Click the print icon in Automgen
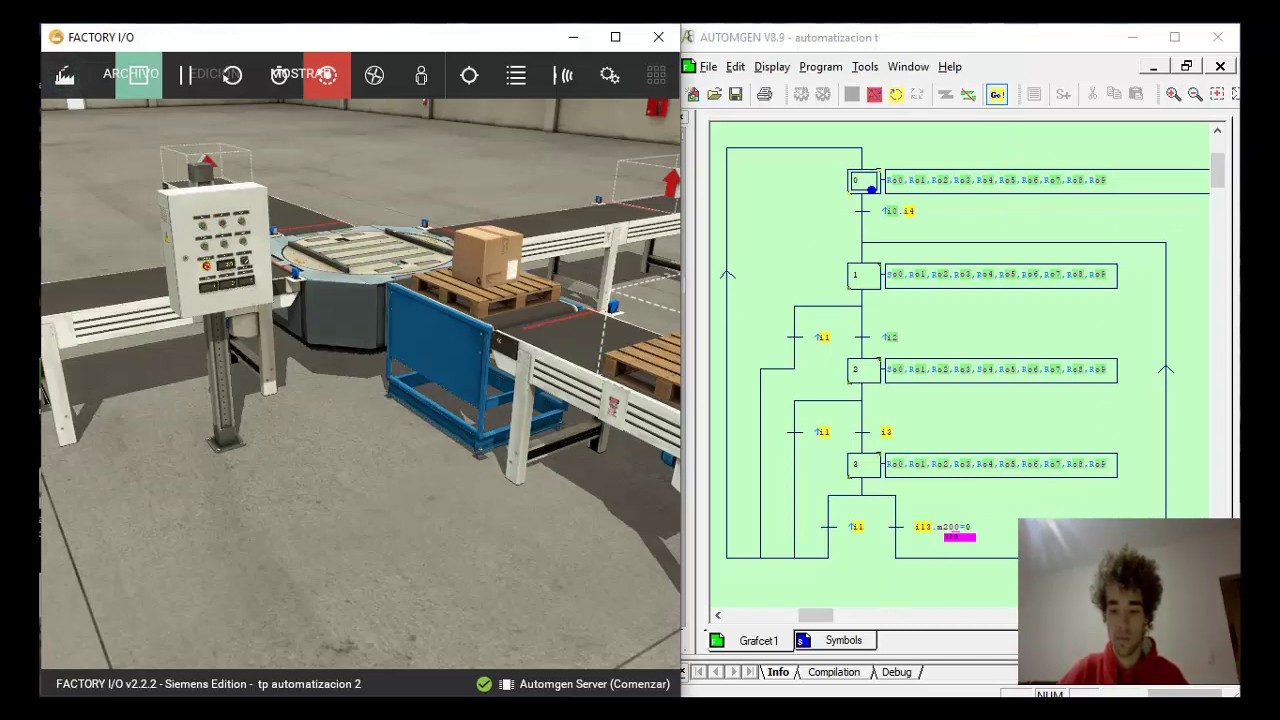The height and width of the screenshot is (720, 1280). coord(765,94)
